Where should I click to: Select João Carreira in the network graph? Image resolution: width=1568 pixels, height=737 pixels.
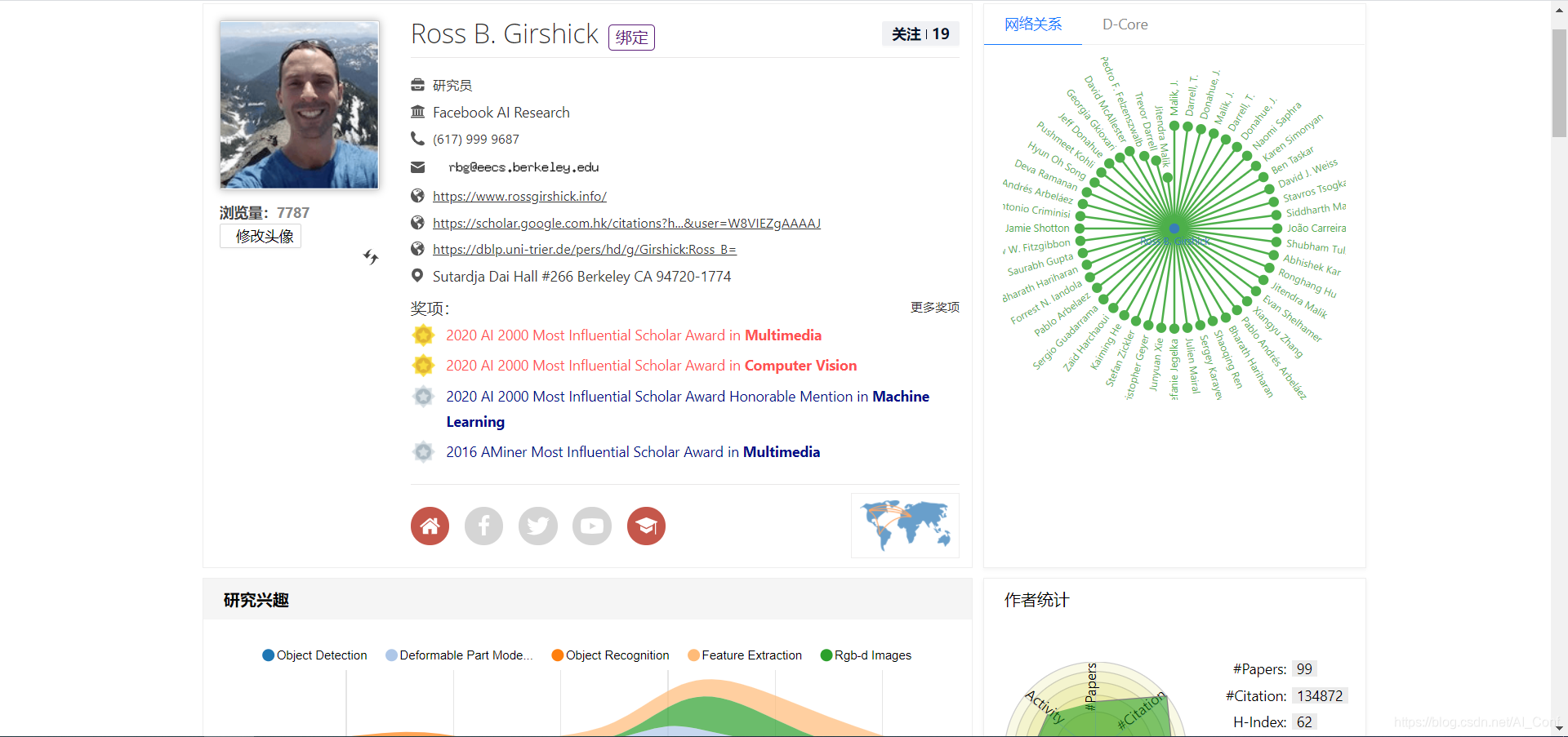(1316, 229)
